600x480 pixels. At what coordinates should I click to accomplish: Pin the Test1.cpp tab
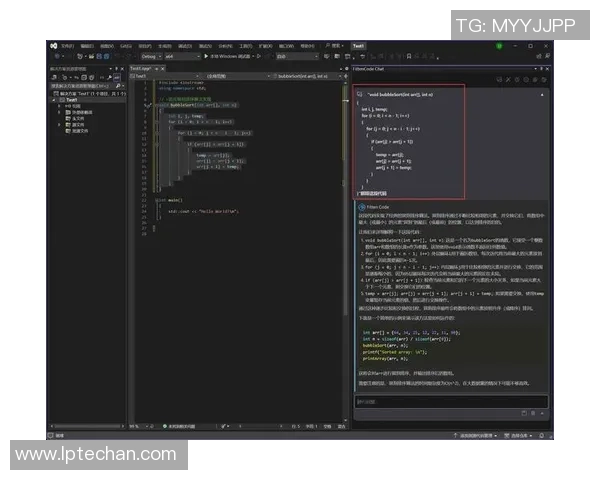pyautogui.click(x=156, y=69)
